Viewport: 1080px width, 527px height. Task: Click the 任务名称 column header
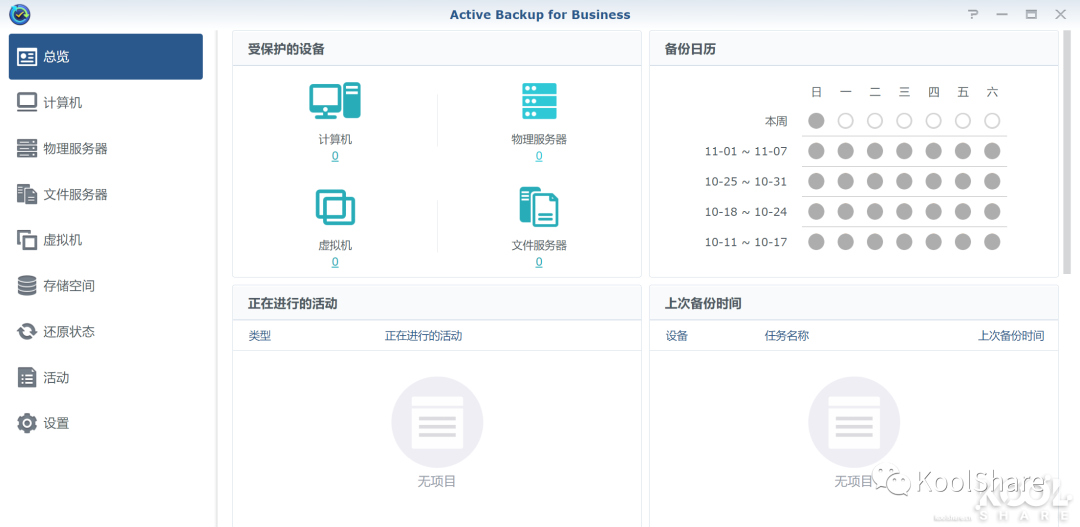pyautogui.click(x=787, y=336)
